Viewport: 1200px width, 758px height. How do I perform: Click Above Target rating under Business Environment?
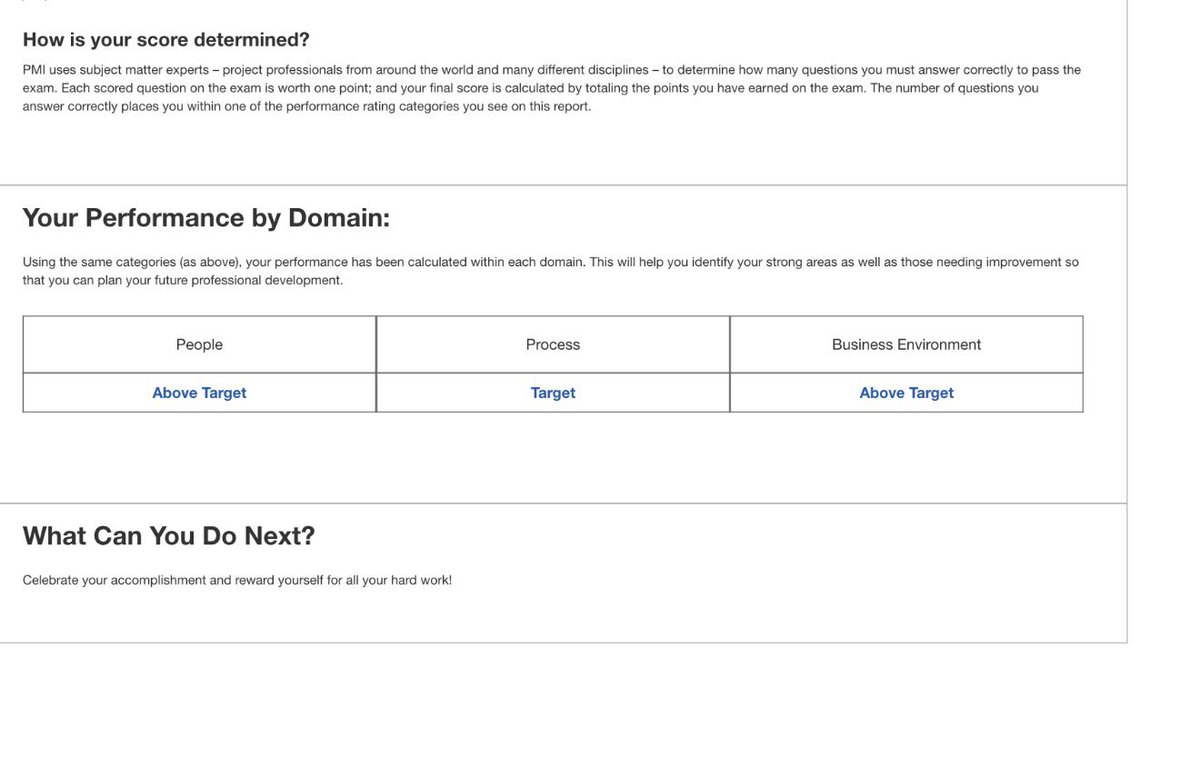point(906,393)
